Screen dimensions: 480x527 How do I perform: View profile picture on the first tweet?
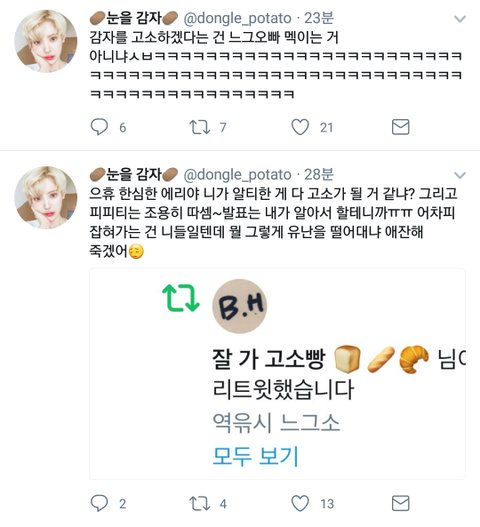pyautogui.click(x=46, y=41)
